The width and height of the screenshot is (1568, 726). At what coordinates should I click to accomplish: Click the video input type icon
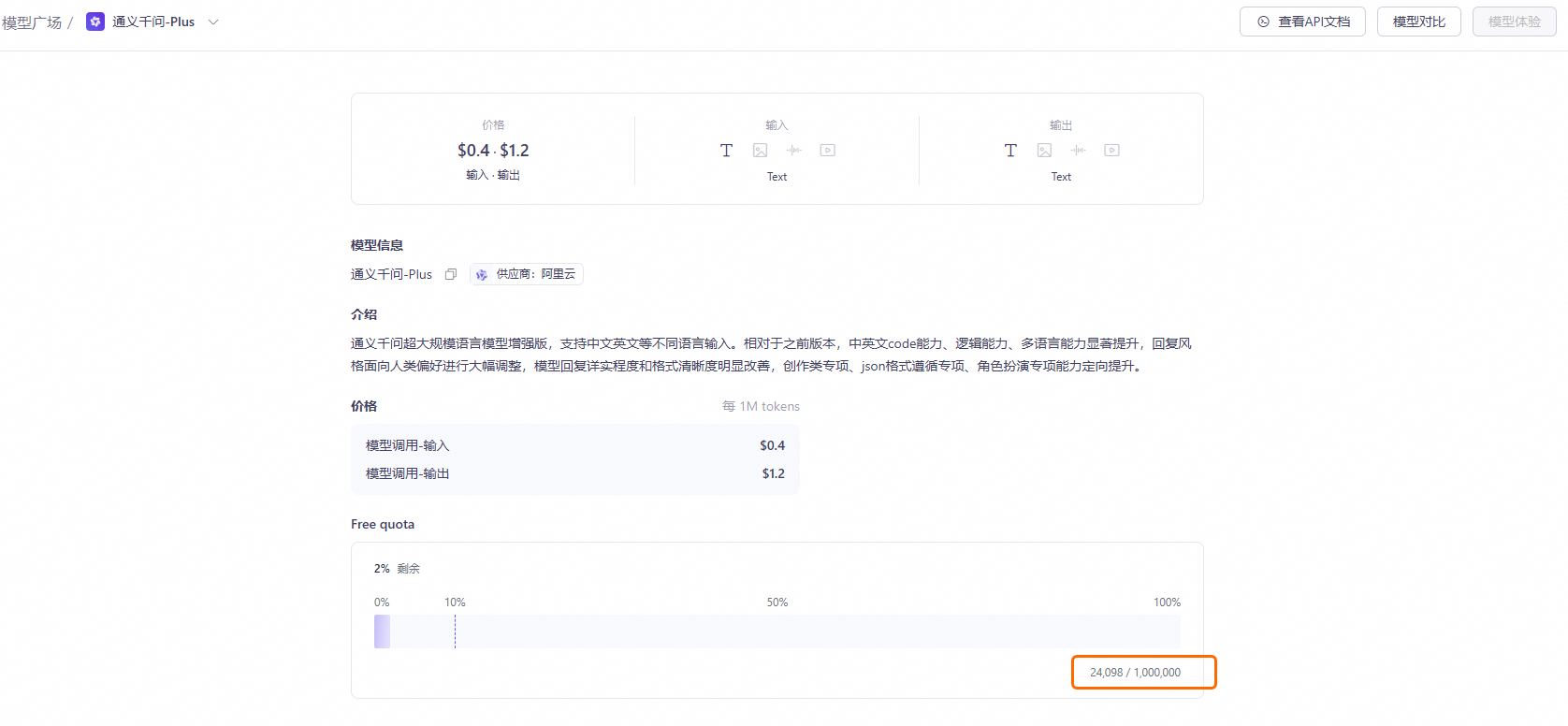click(x=827, y=150)
